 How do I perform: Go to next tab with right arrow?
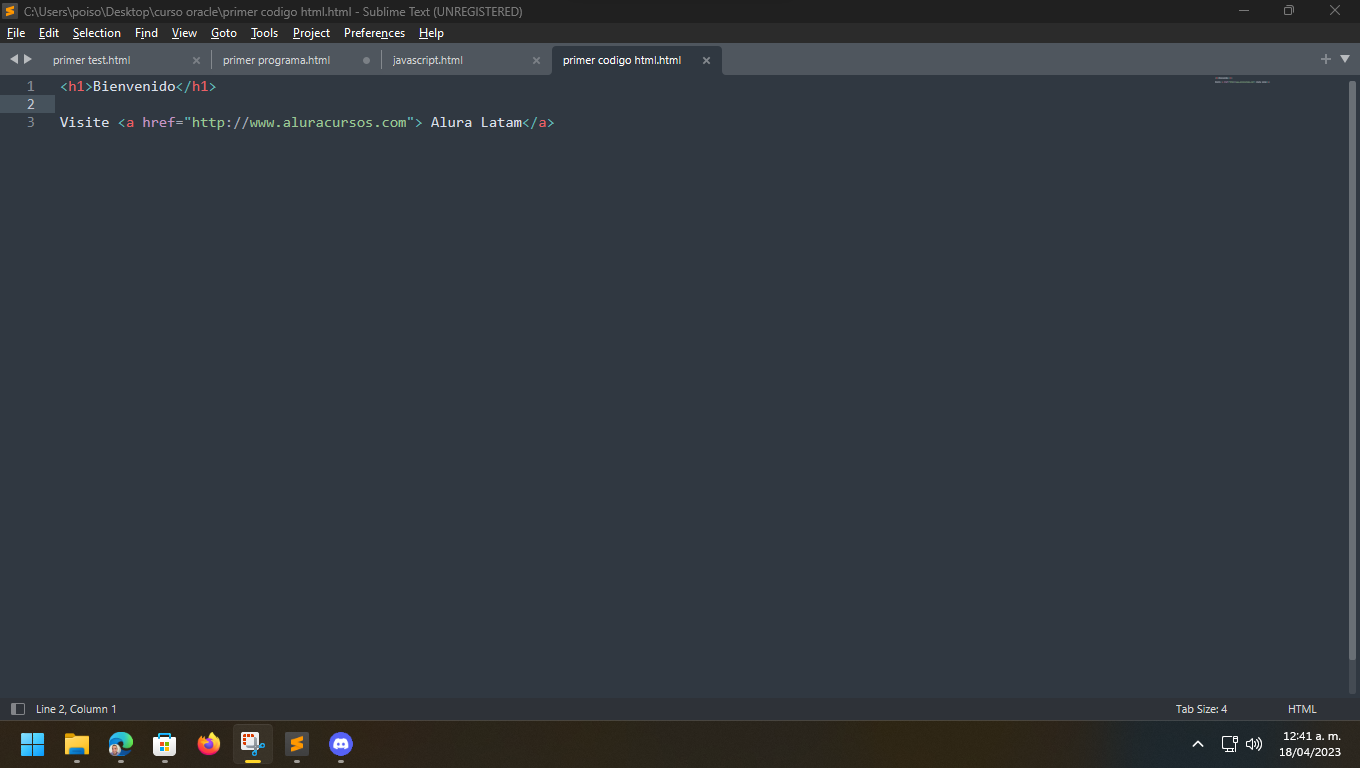pyautogui.click(x=28, y=60)
